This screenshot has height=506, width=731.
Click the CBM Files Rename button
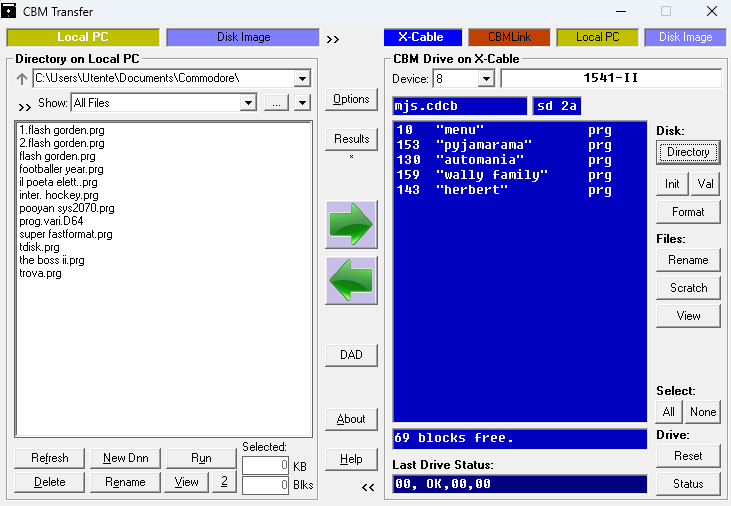tap(688, 260)
